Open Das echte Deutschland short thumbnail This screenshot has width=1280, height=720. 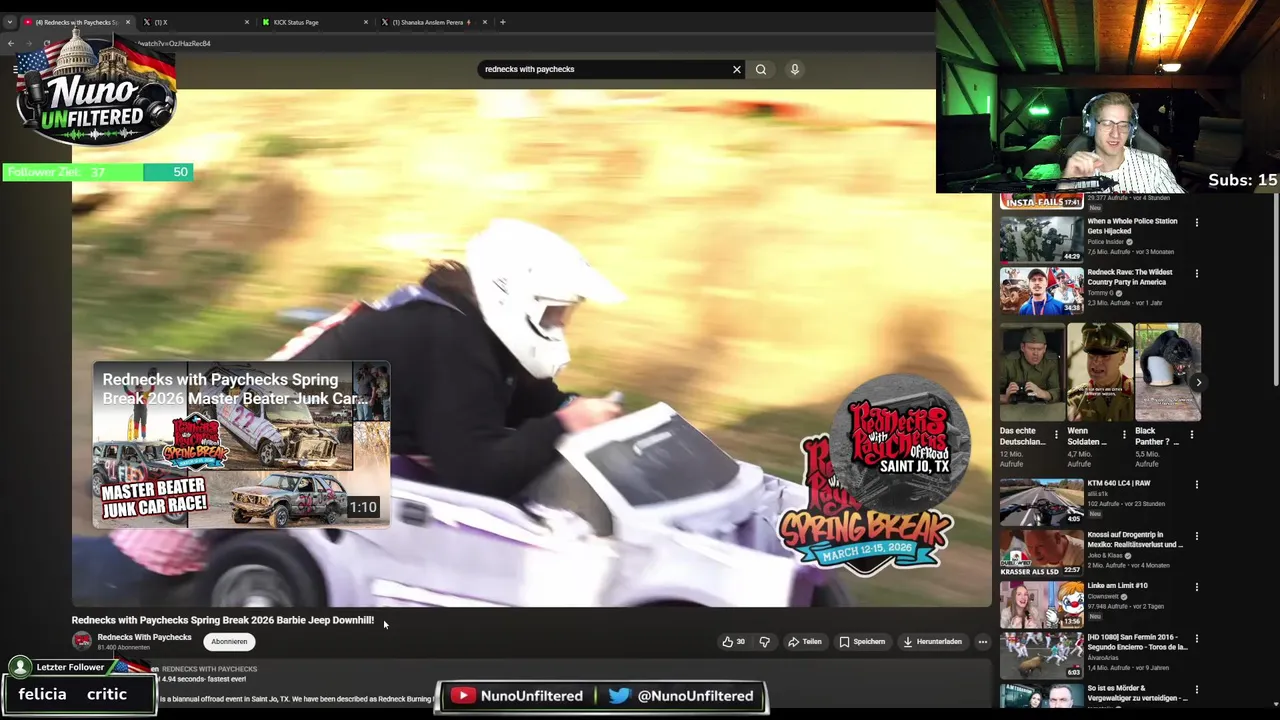1032,371
